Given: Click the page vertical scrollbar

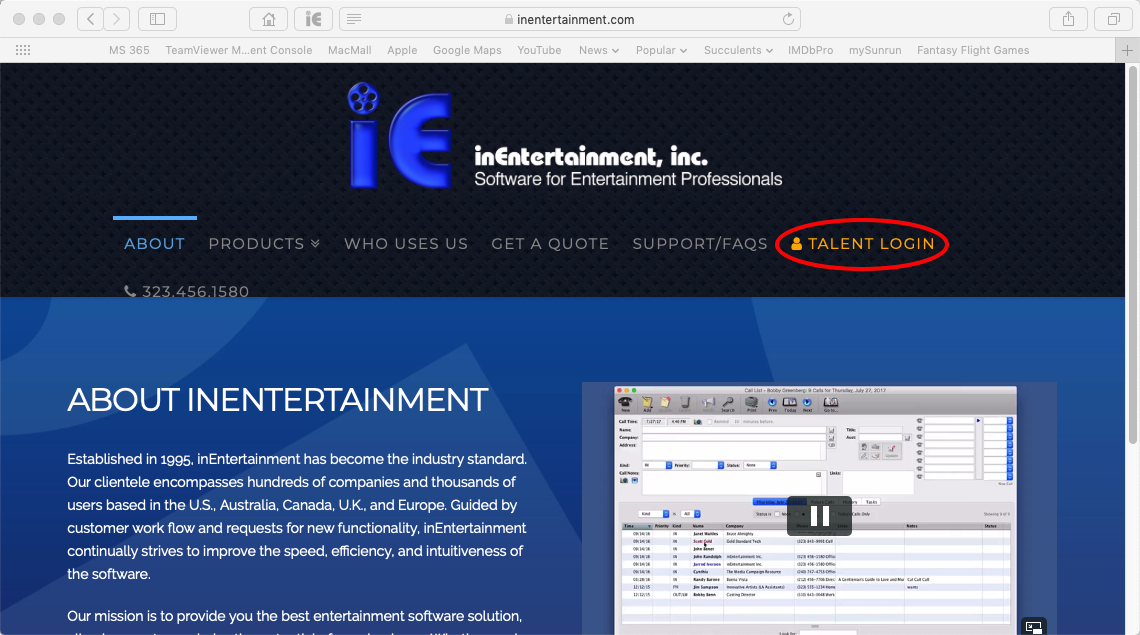Looking at the screenshot, I should (x=1132, y=255).
